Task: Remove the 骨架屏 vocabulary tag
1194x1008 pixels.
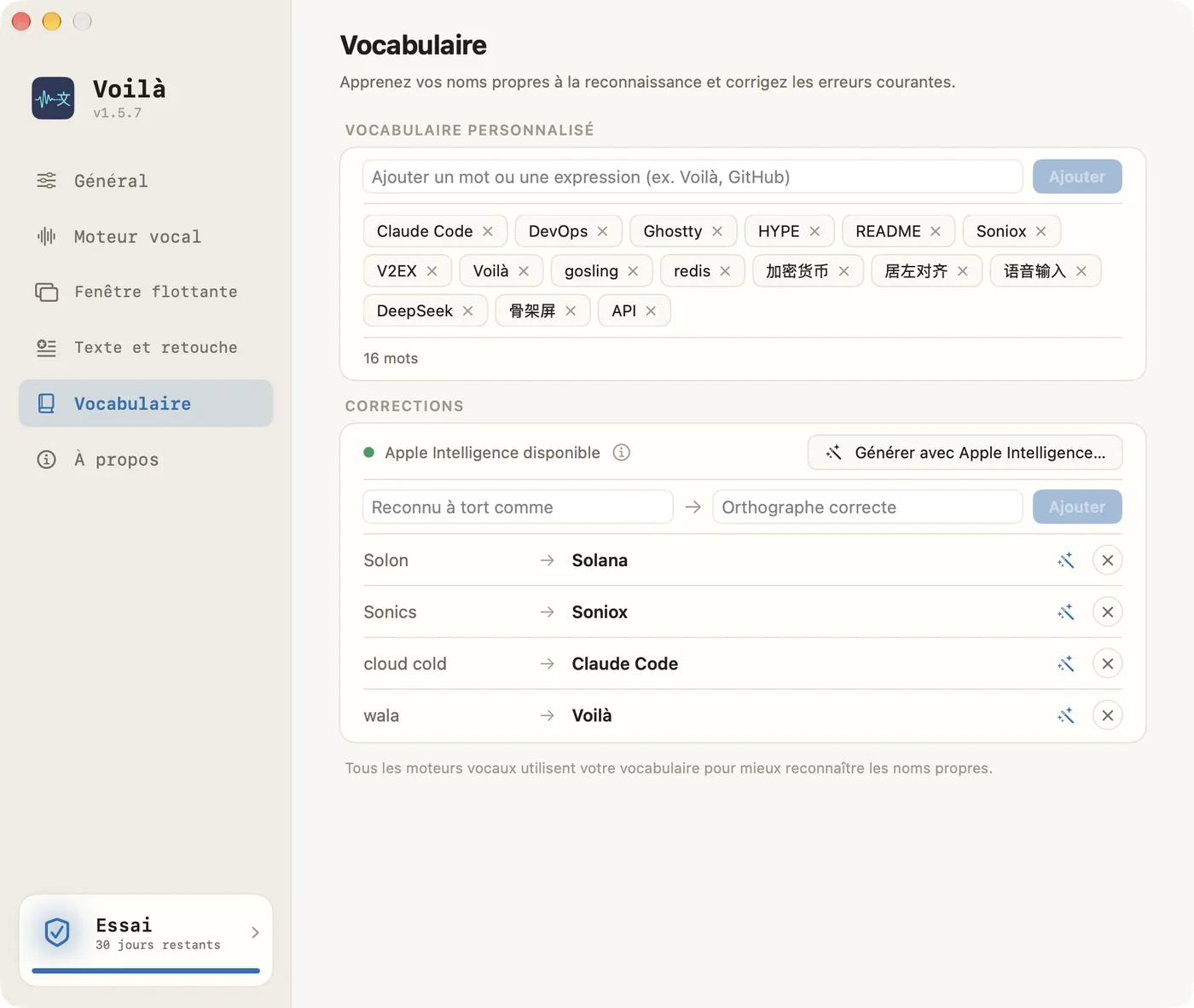Action: tap(571, 310)
